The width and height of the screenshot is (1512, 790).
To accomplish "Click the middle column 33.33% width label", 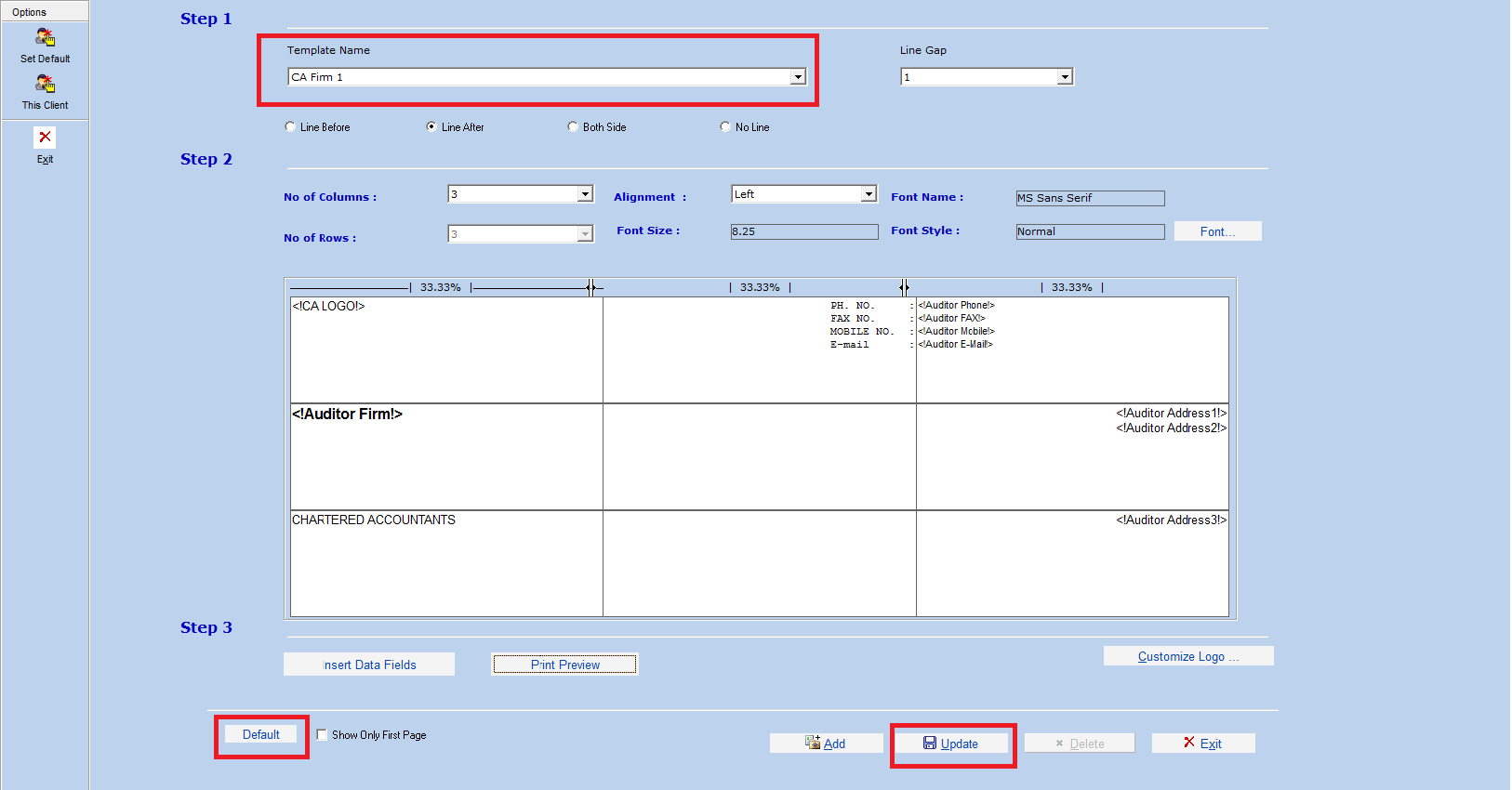I will tap(760, 287).
